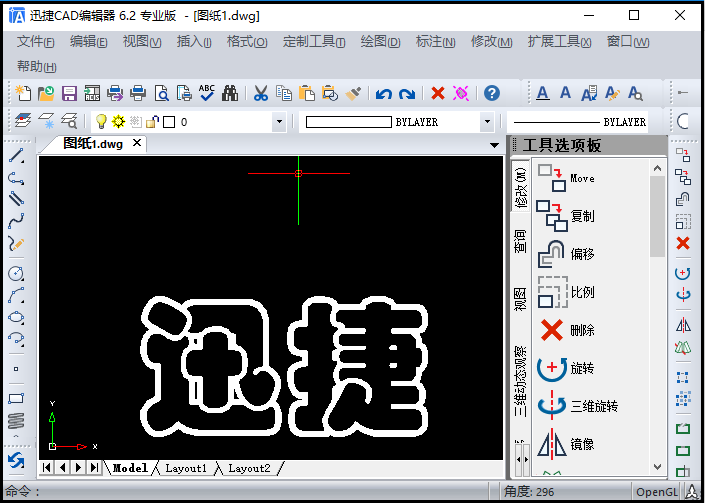This screenshot has width=705, height=503.
Task: Toggle OpenGL in status bar
Action: 656,492
